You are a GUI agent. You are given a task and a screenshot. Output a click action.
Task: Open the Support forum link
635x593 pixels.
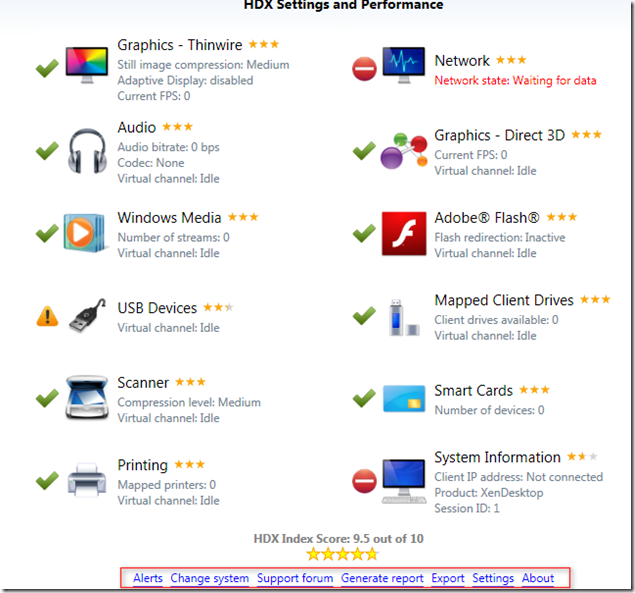coord(295,578)
